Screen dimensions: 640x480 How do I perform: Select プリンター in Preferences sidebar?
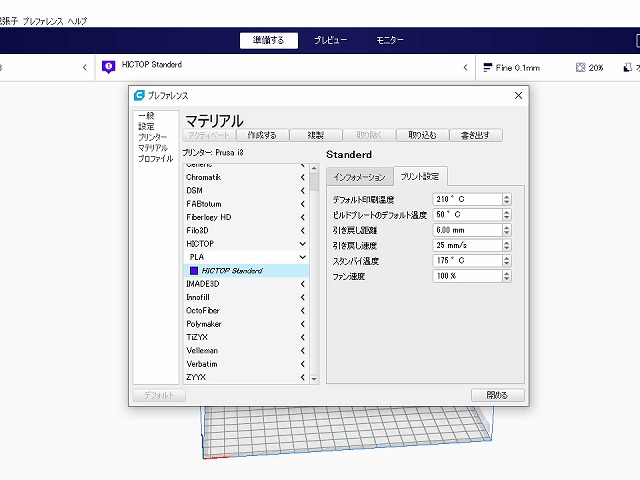(x=153, y=137)
